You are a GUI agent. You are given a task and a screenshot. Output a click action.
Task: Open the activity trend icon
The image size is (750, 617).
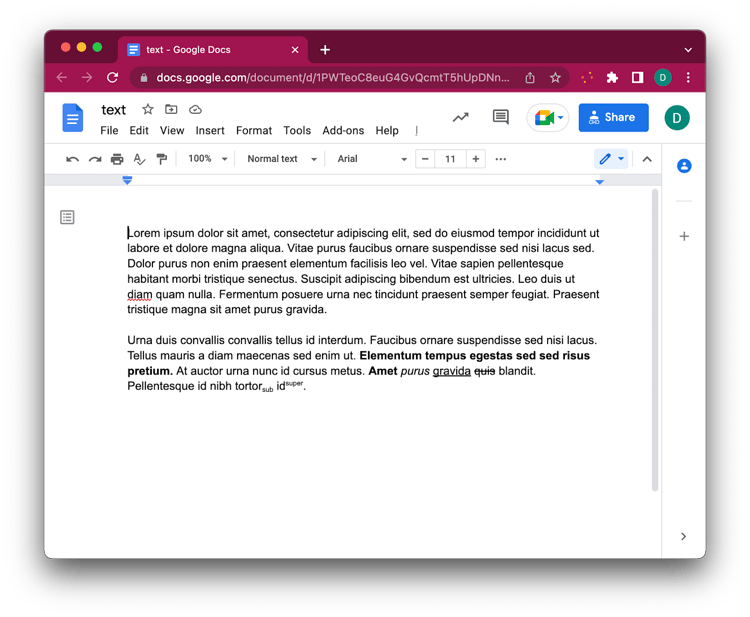pyautogui.click(x=460, y=117)
